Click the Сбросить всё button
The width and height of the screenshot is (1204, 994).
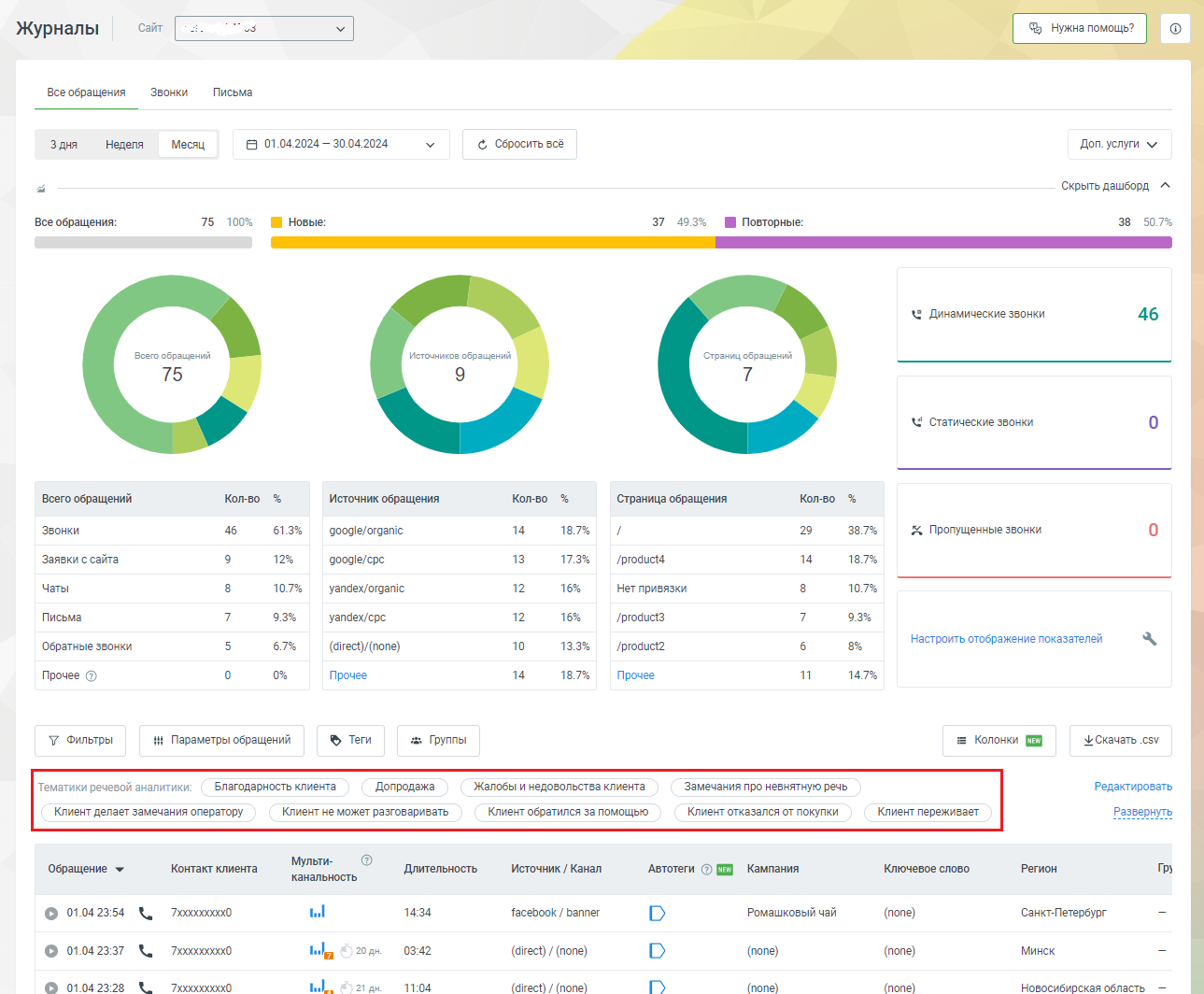click(519, 145)
